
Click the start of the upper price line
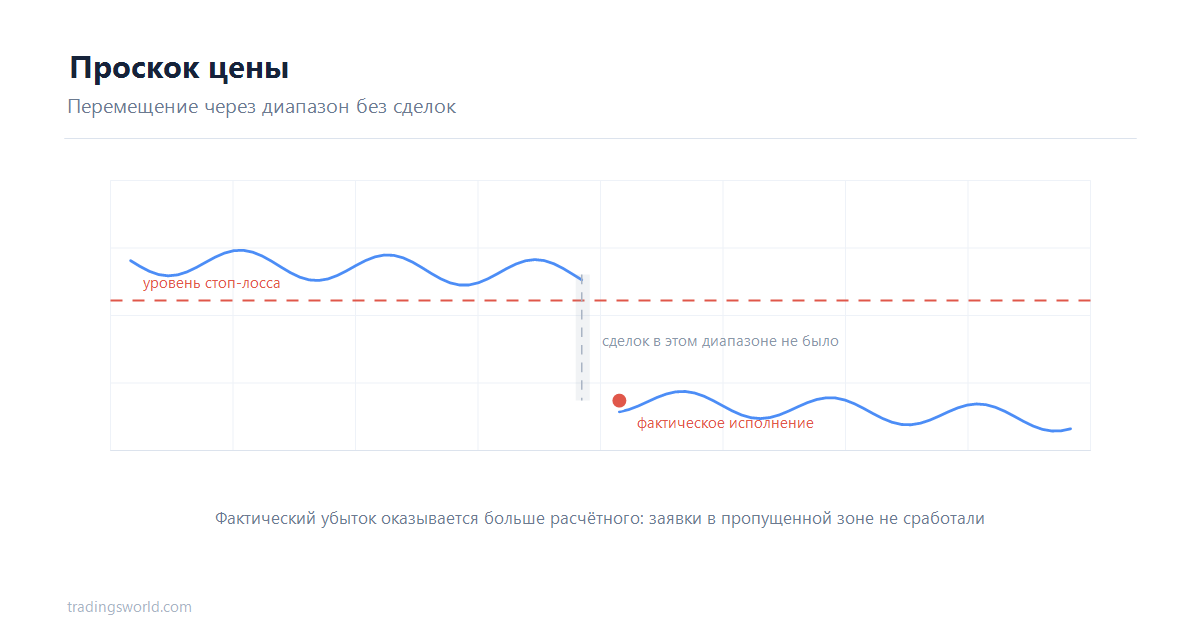click(130, 260)
